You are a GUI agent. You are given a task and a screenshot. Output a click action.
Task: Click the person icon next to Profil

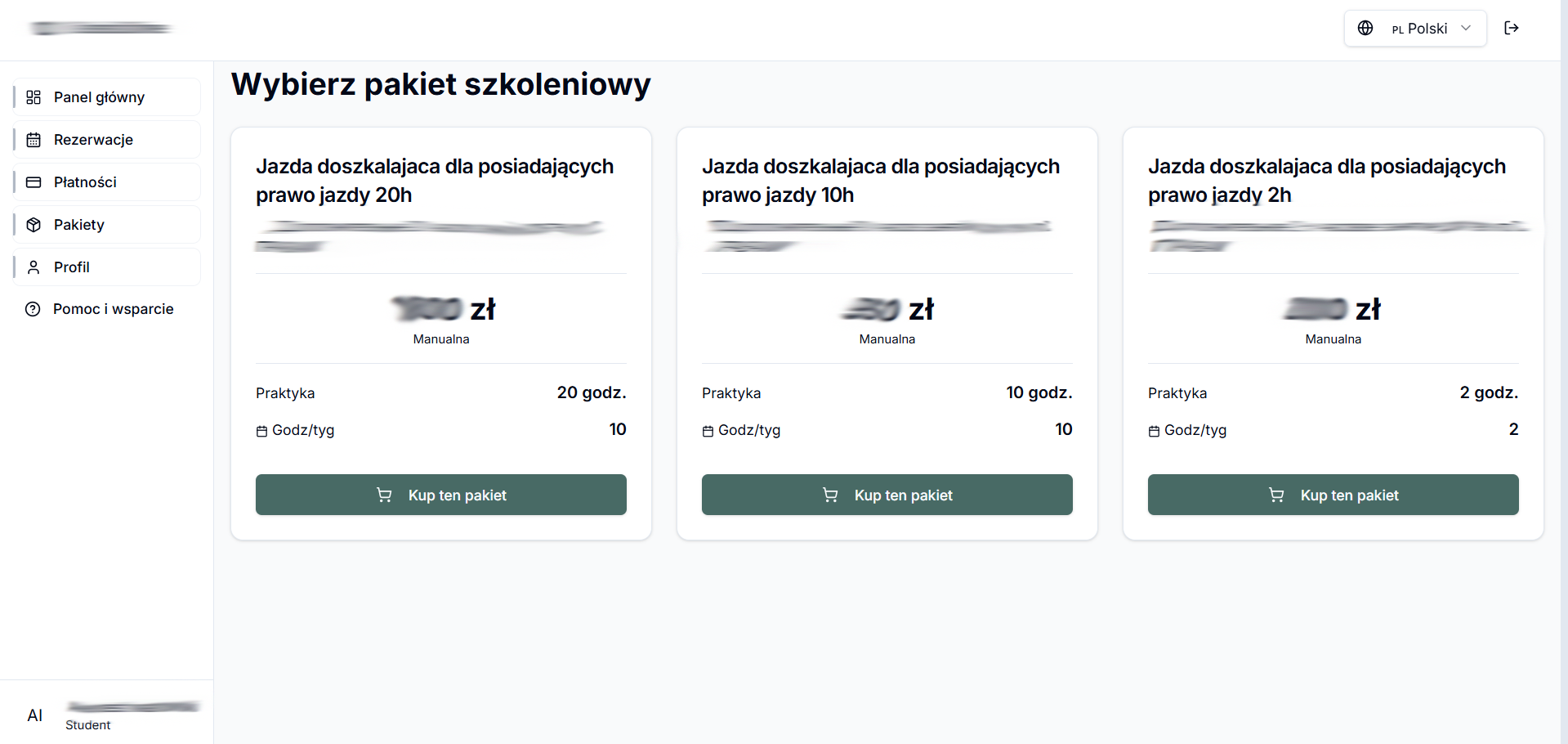pos(34,267)
